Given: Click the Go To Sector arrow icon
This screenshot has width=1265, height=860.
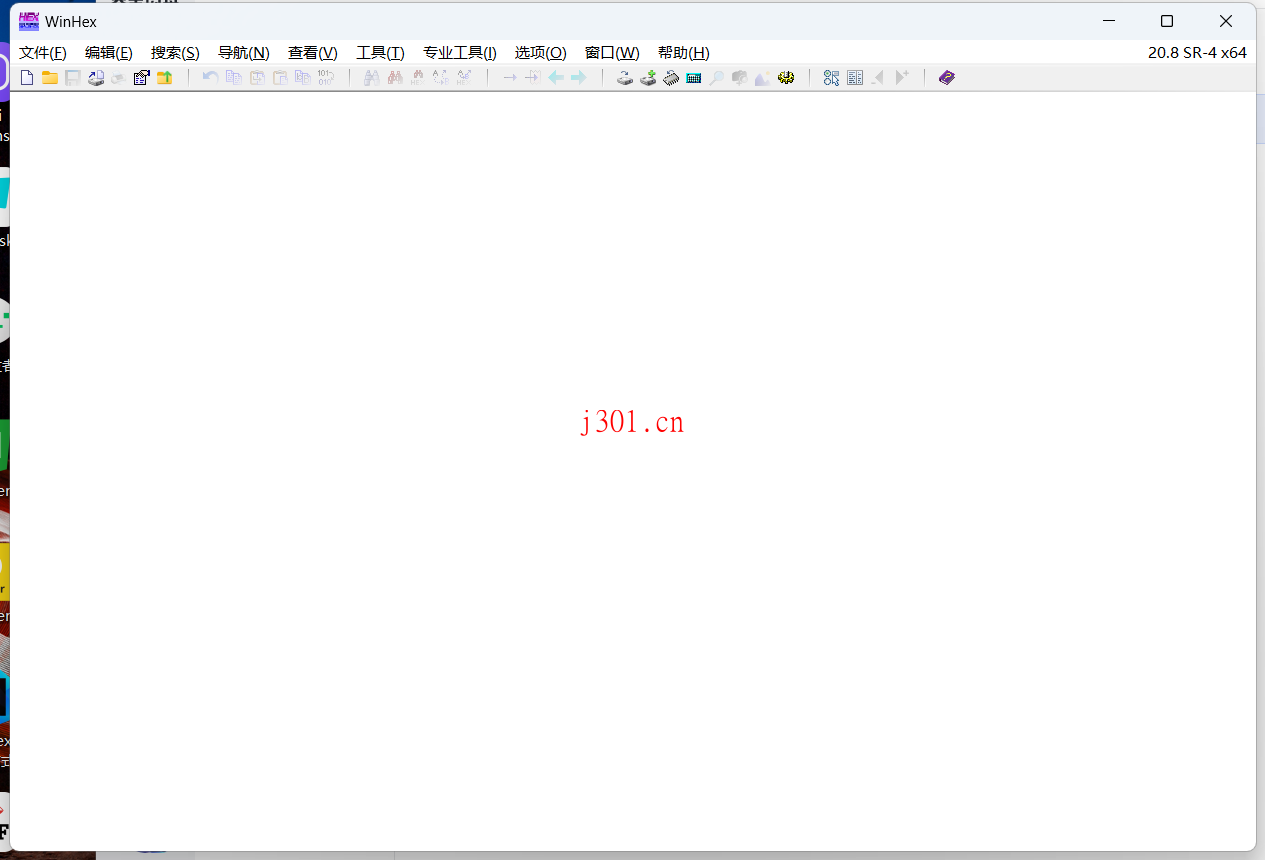Looking at the screenshot, I should point(532,78).
